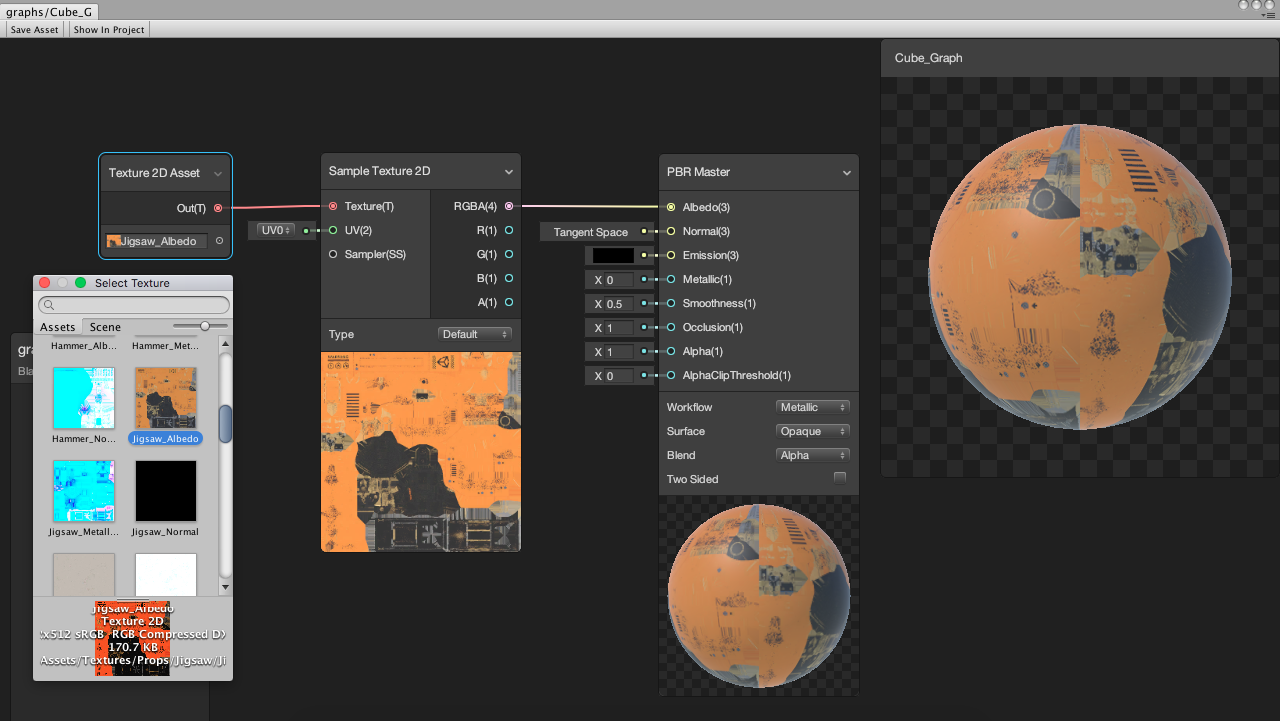Switch to the Scene tab in Select Texture
Viewport: 1280px width, 721px height.
pyautogui.click(x=105, y=327)
